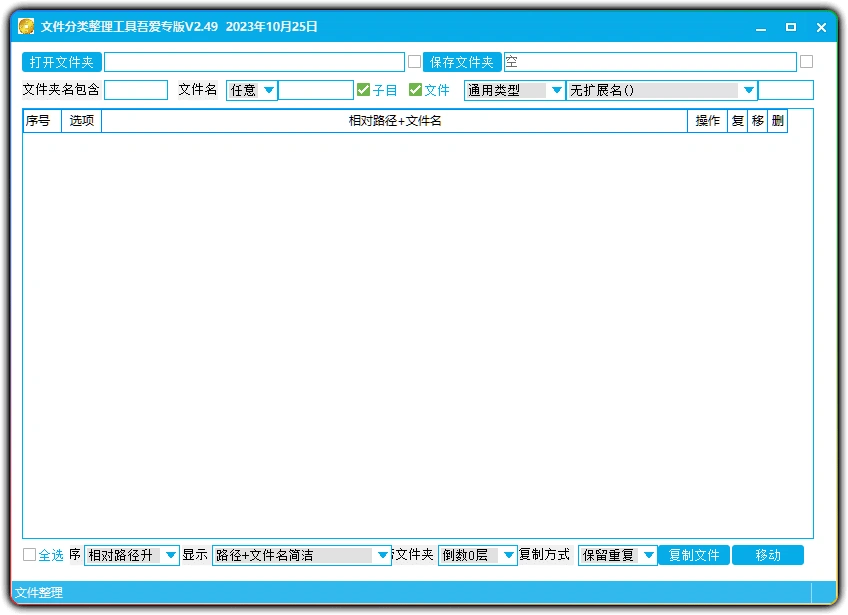Click the 复制文件 button
This screenshot has height=615, width=848.
pos(695,555)
